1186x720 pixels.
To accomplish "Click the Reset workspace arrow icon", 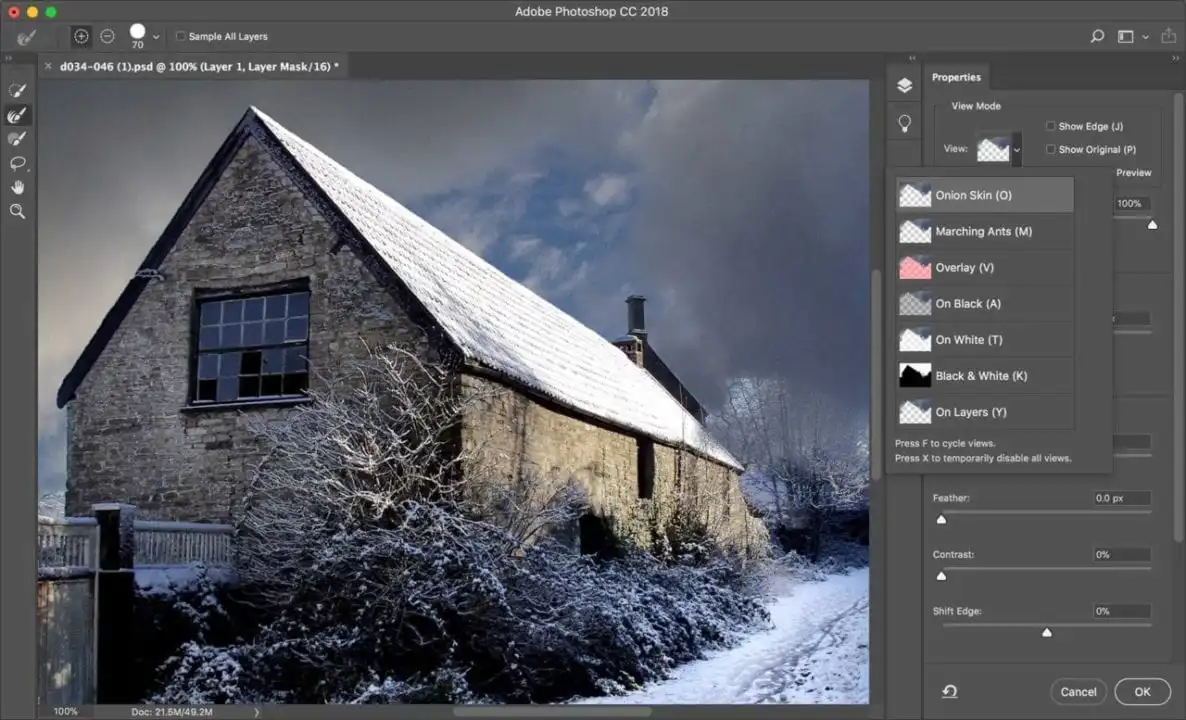I will pos(950,691).
